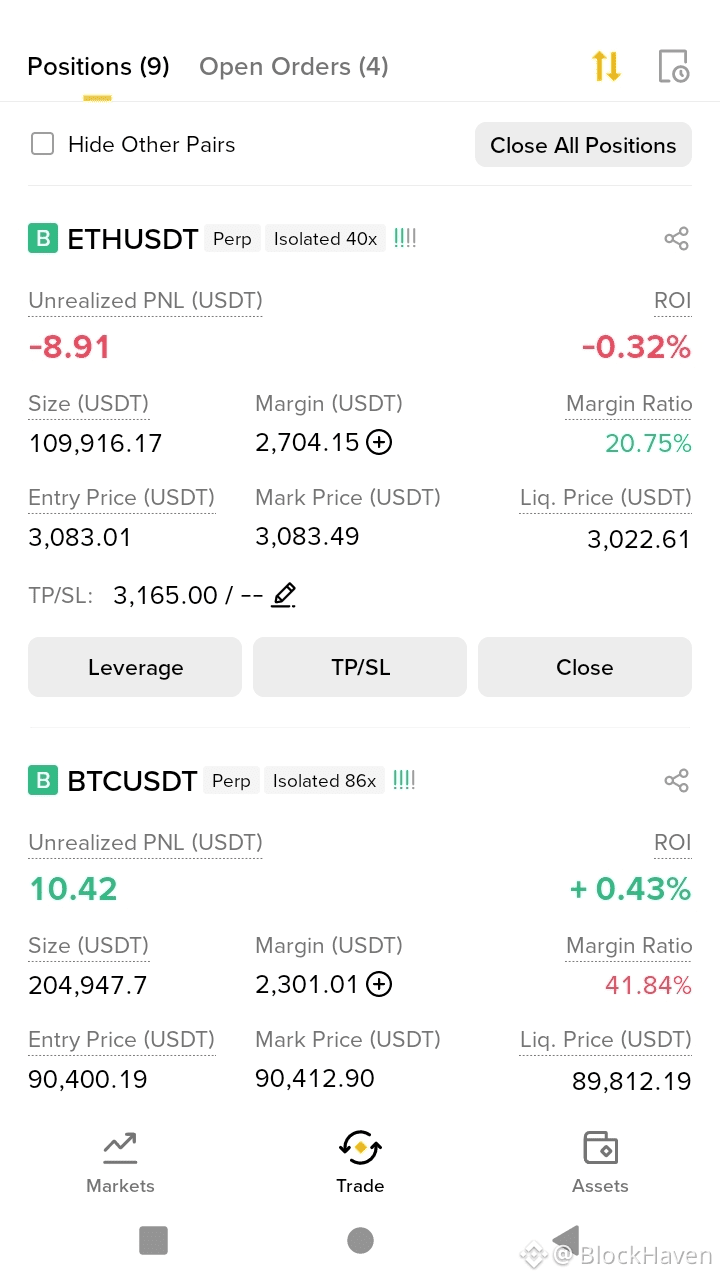
Task: Tap the Trade icon in the bottom nav
Action: [x=360, y=1148]
